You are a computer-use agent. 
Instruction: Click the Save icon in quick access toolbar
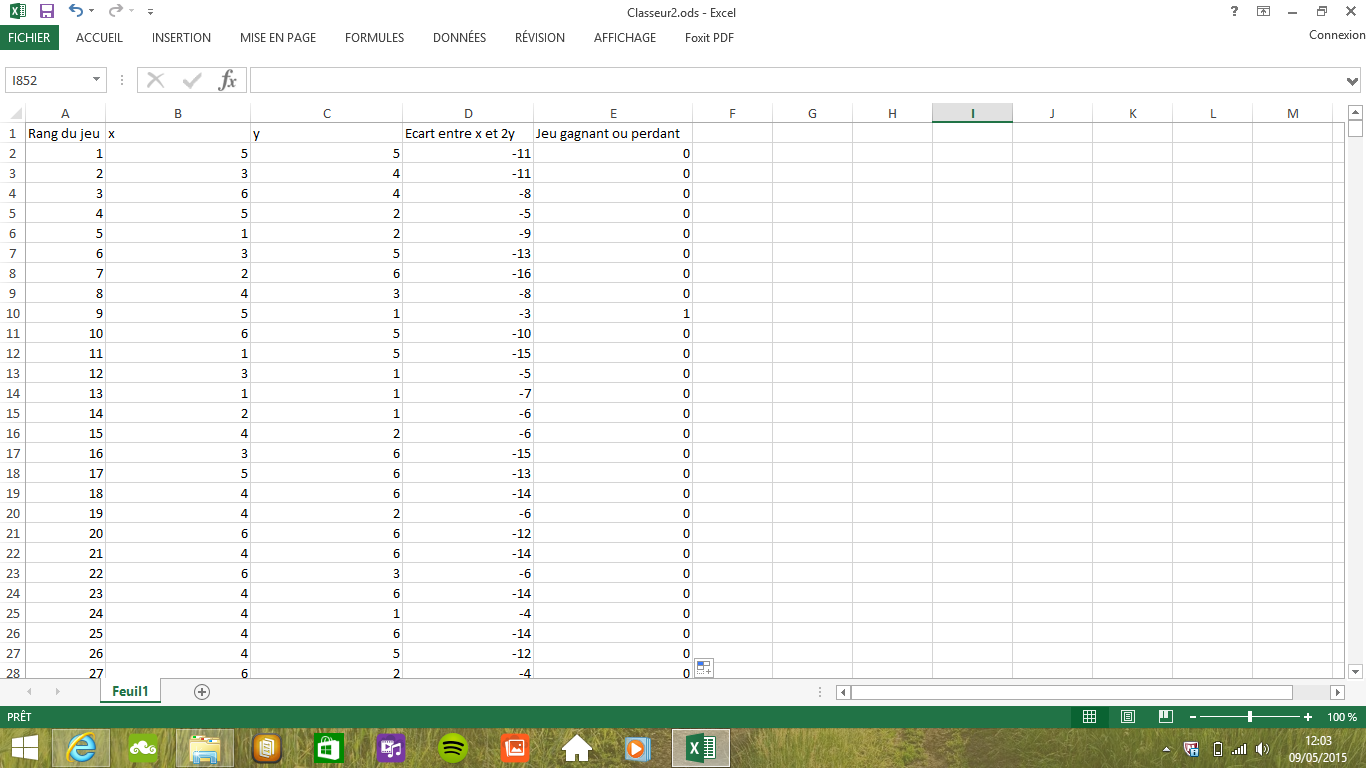pyautogui.click(x=46, y=11)
